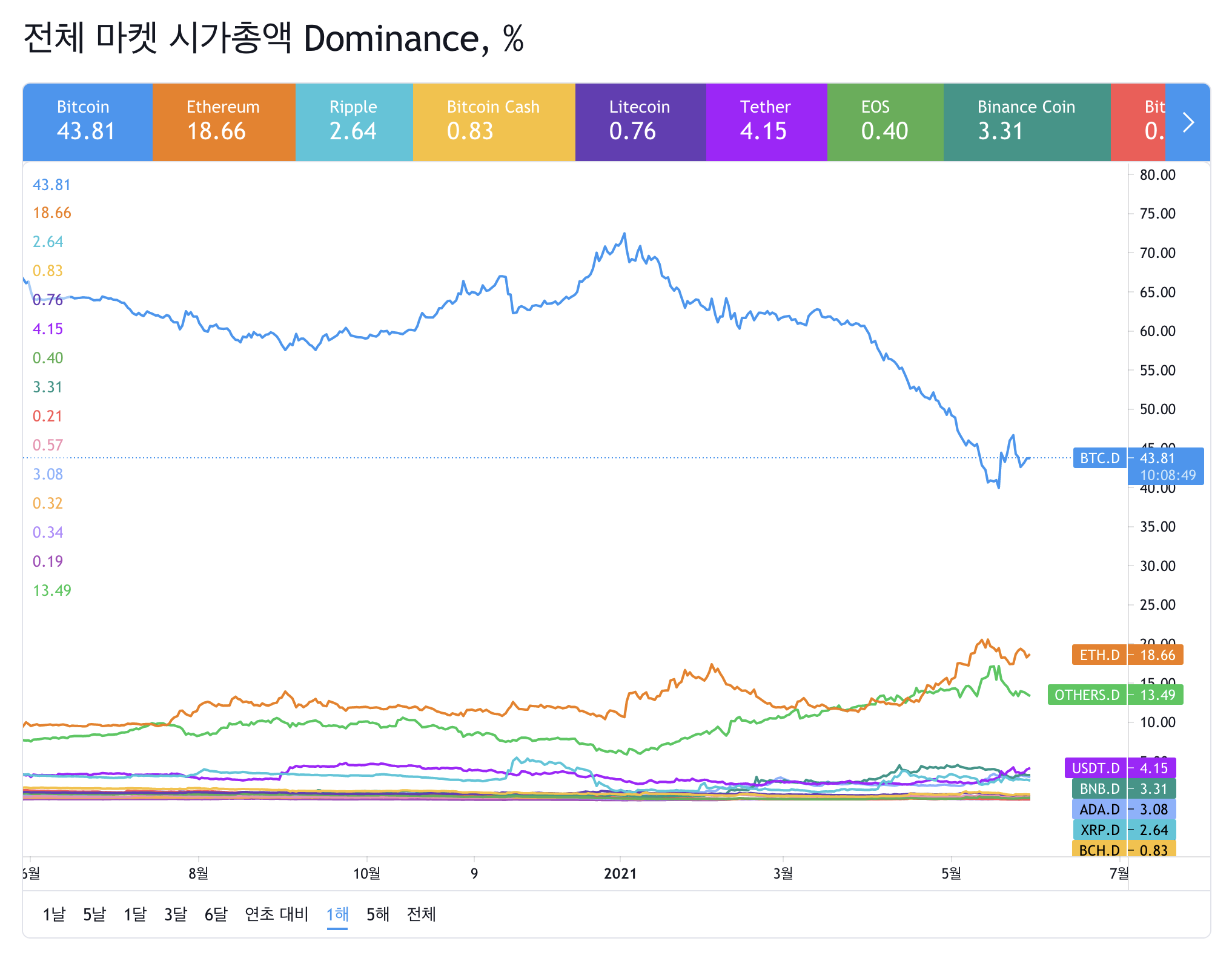Switch to 1날 time range
Screen dimensions: 1232x964
54,914
